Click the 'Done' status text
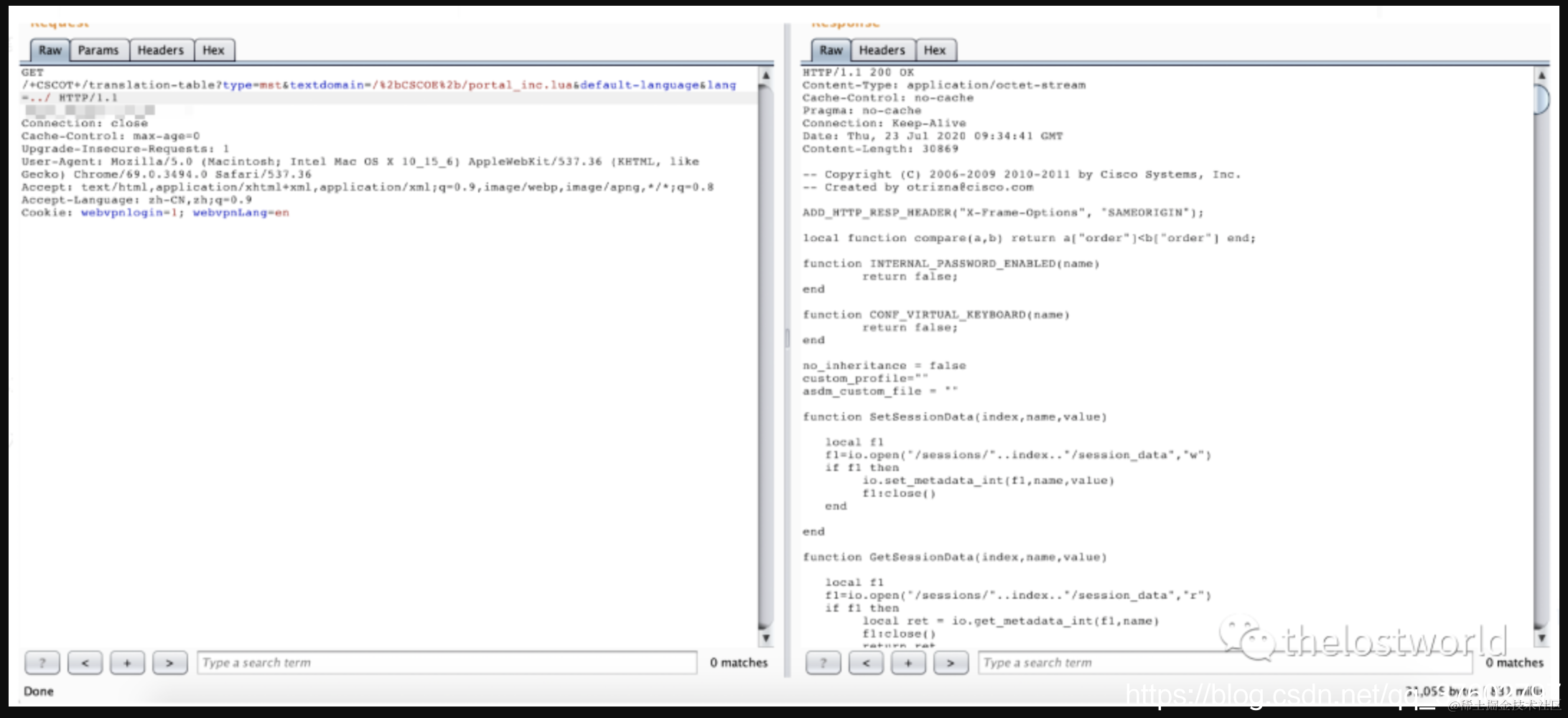Viewport: 1568px width, 718px height. (x=39, y=691)
